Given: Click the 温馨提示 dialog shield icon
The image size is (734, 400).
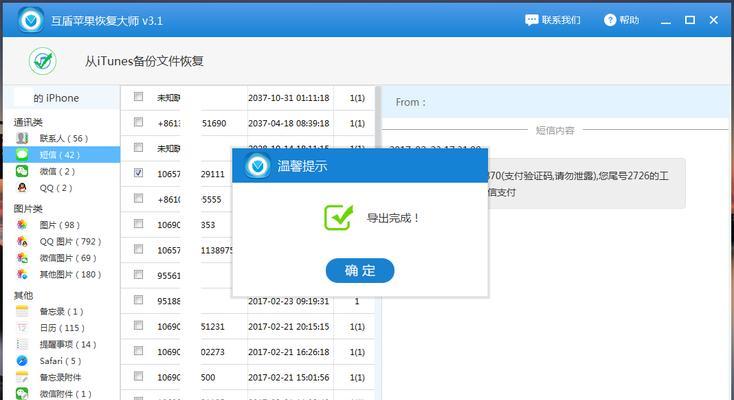Looking at the screenshot, I should (x=257, y=166).
